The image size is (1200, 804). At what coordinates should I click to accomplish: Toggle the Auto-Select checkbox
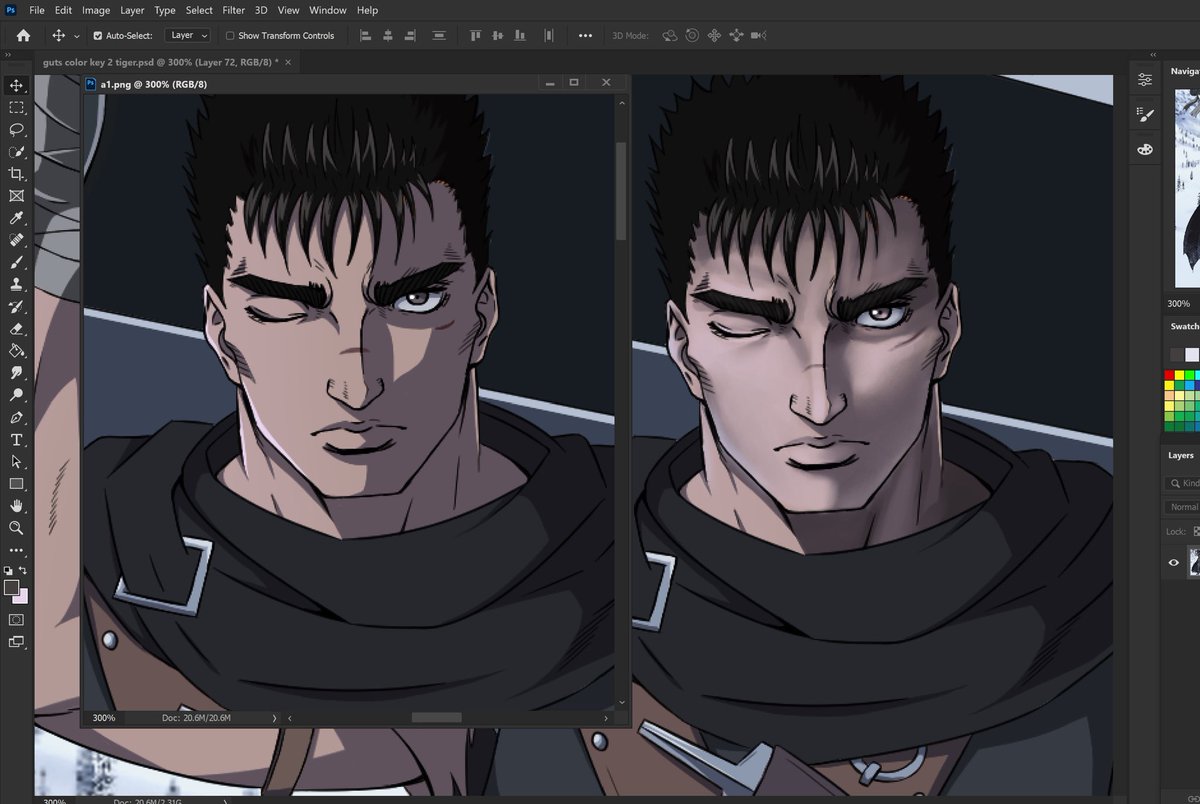98,35
